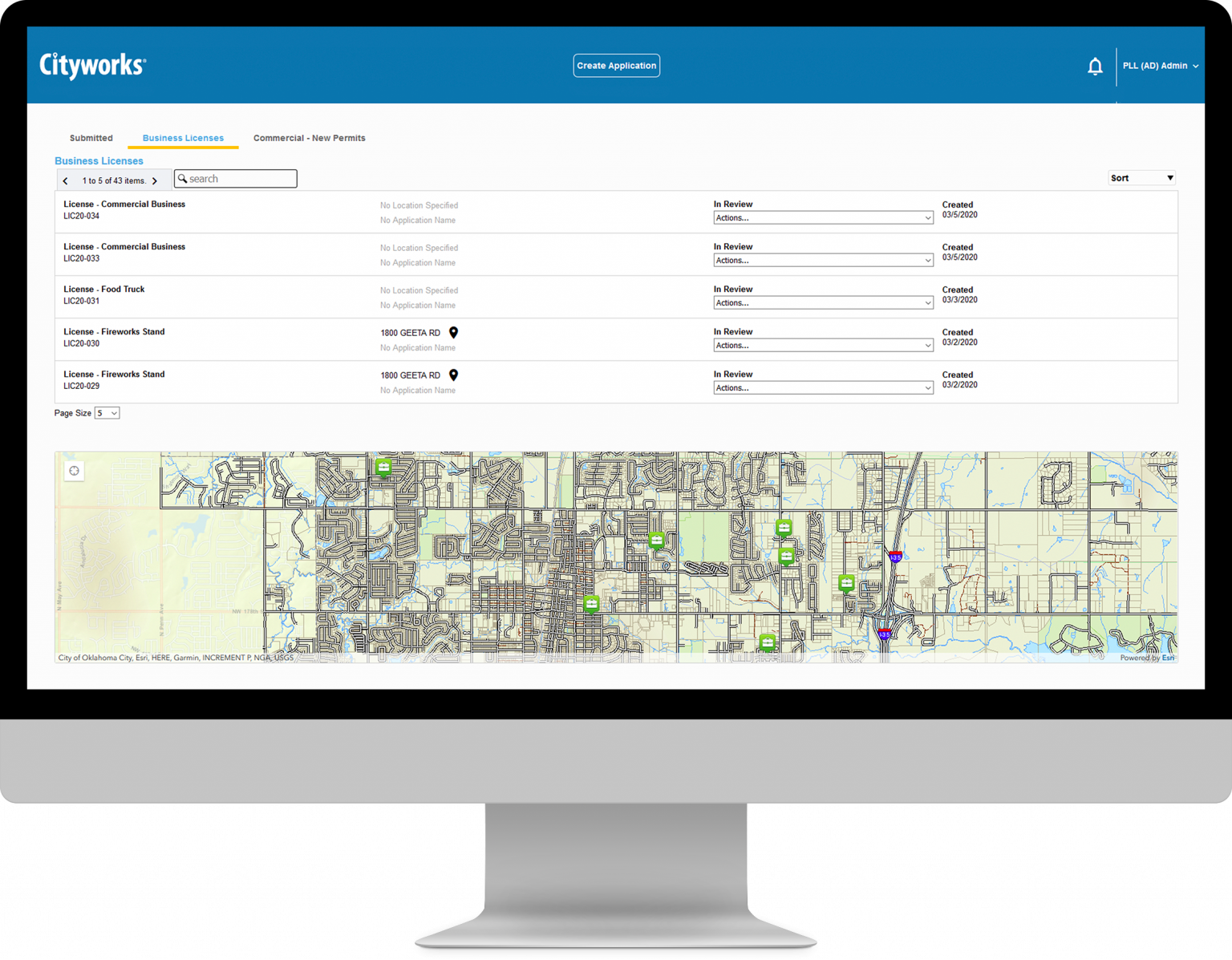Click the I-35 highway shield on map

click(x=895, y=557)
